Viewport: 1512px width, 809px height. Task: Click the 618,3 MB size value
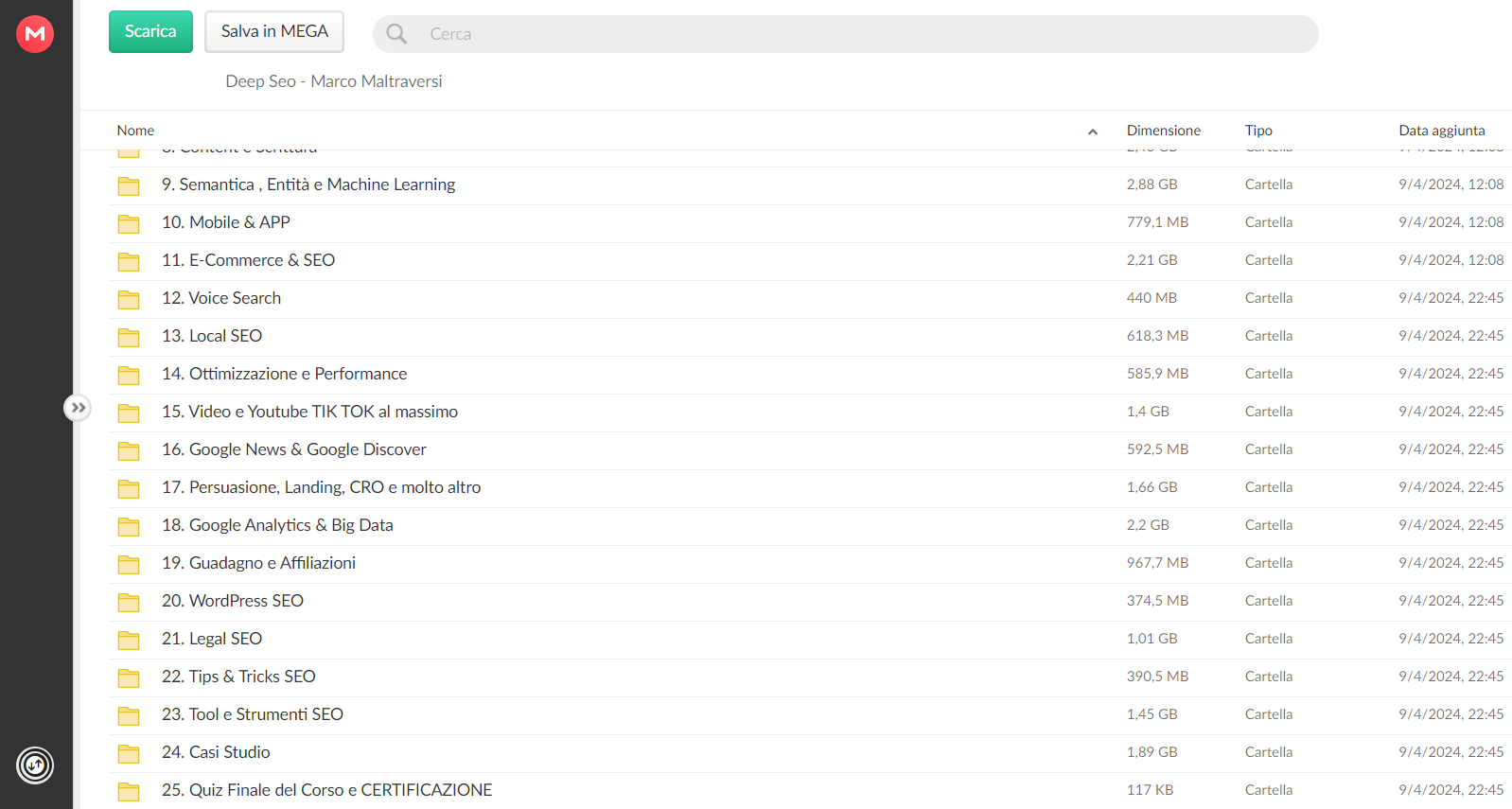point(1157,336)
